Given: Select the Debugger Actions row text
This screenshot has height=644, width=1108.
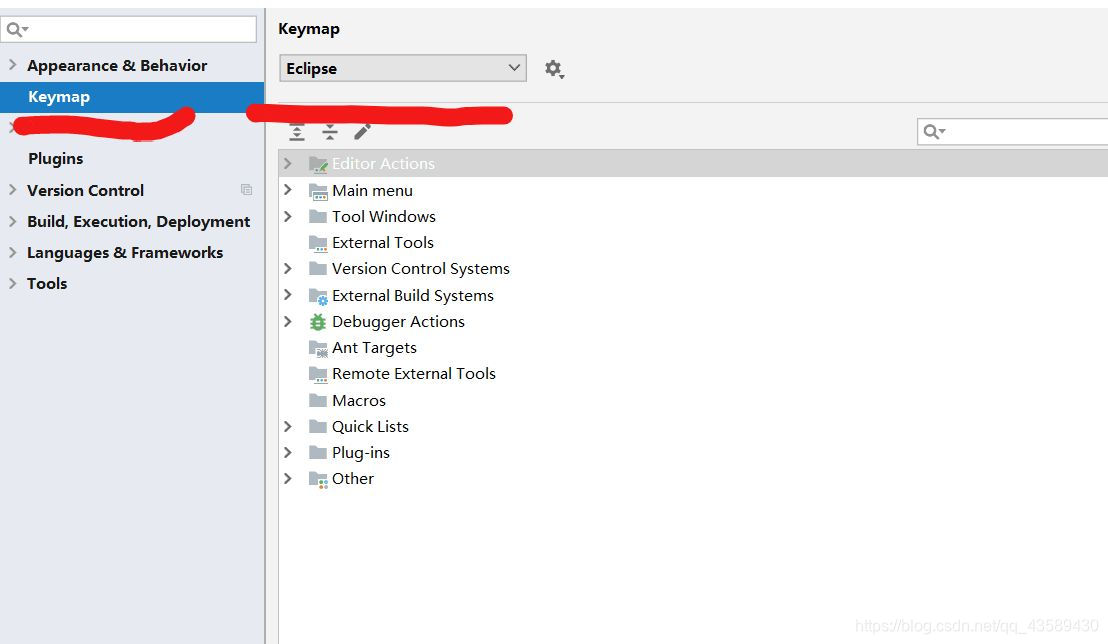Looking at the screenshot, I should pos(398,322).
